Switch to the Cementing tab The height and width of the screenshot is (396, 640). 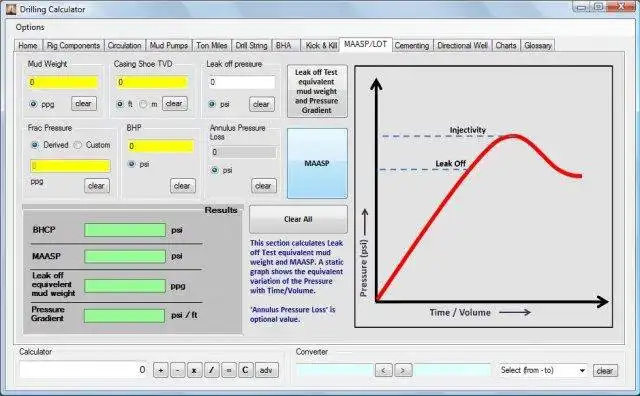[412, 45]
